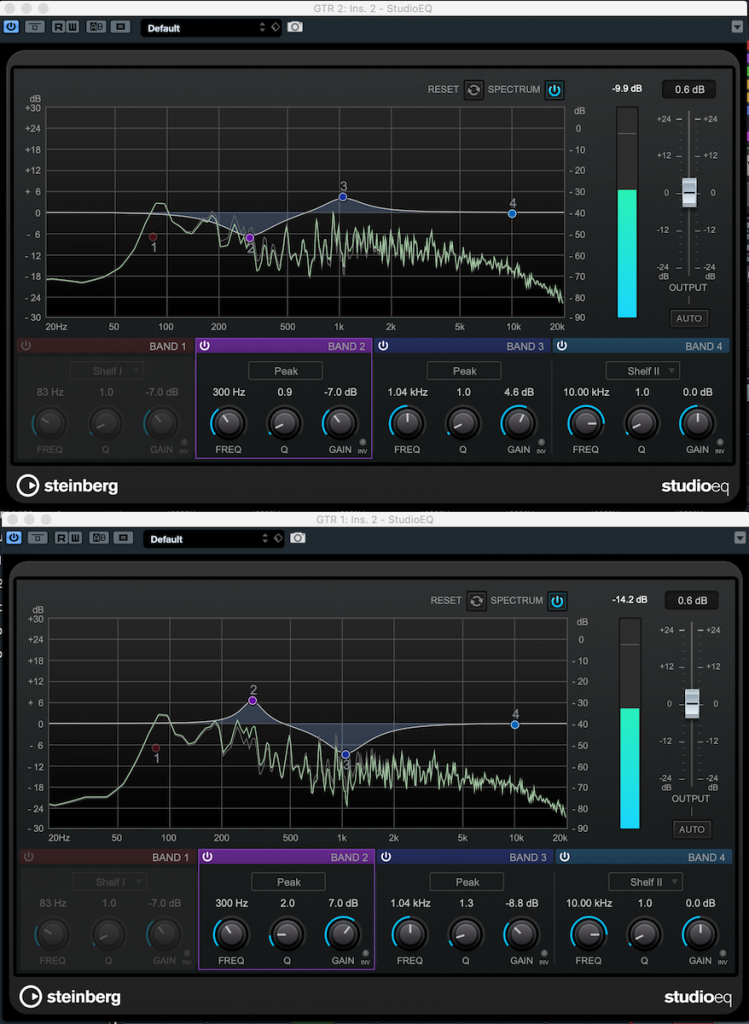The width and height of the screenshot is (749, 1024).
Task: Click Band 4 FREQ knob in GTR 2 EQ
Action: pos(586,423)
